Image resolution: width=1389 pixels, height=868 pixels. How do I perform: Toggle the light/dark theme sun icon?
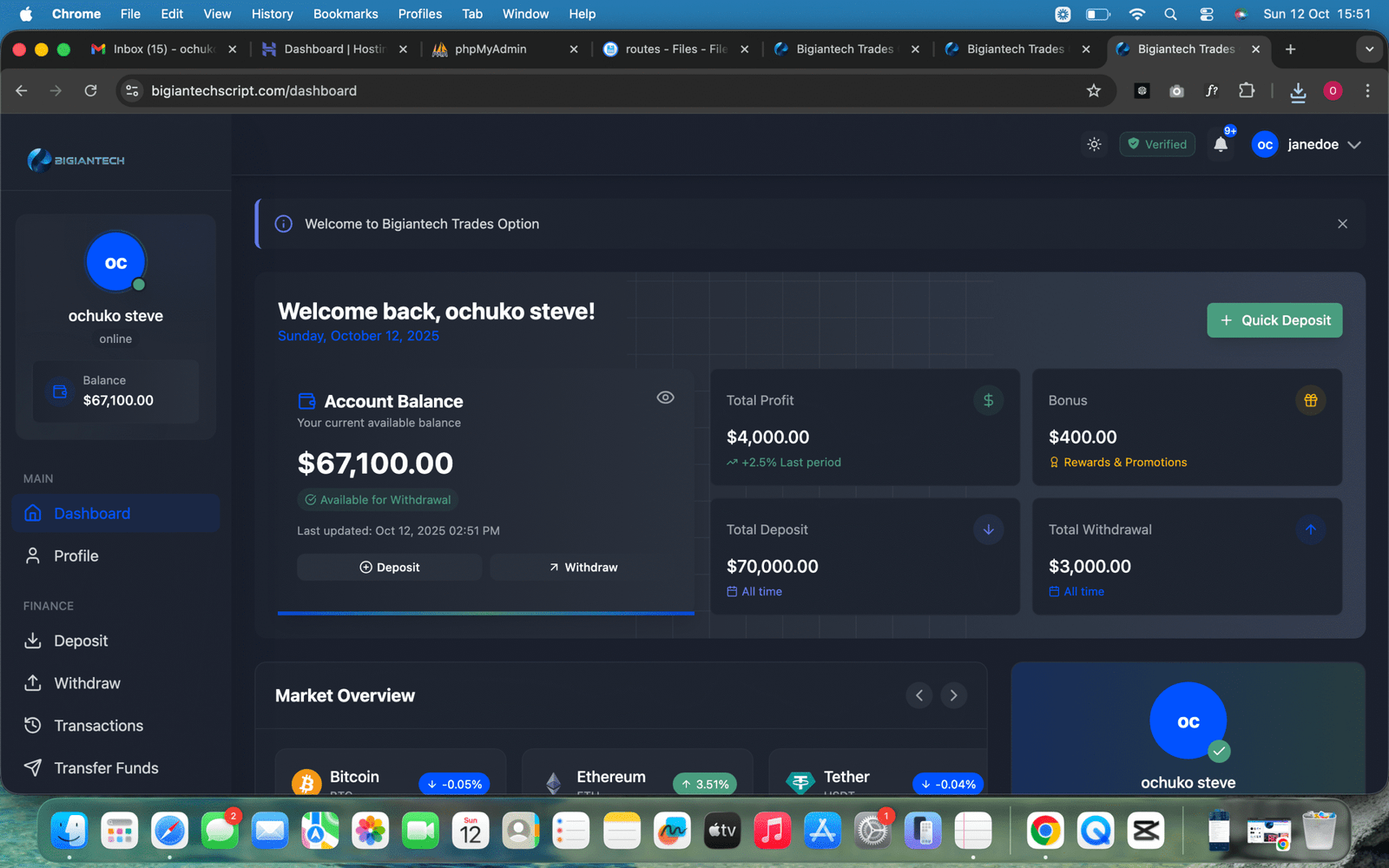pos(1094,144)
